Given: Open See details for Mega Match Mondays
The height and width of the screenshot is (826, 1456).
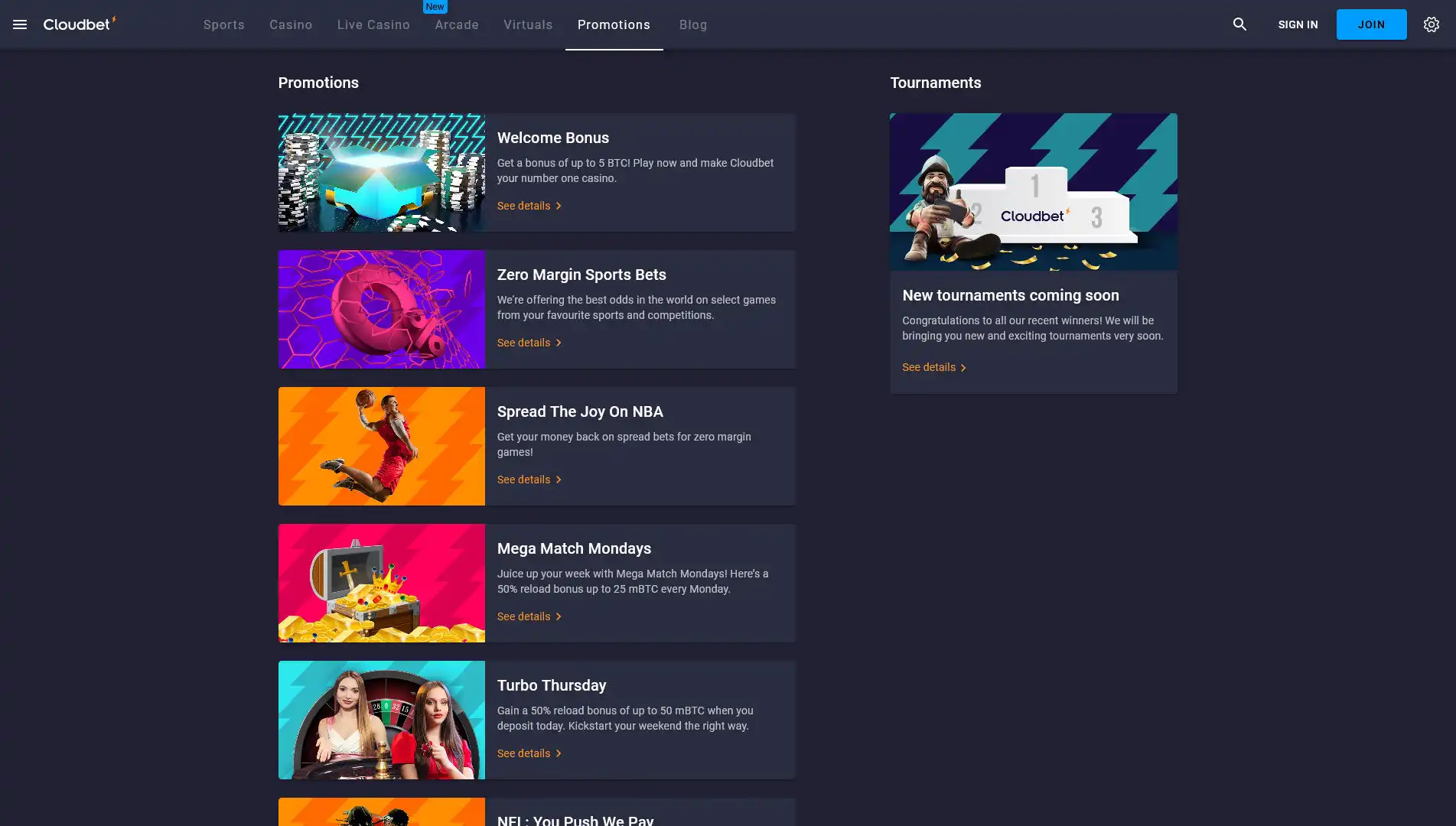Looking at the screenshot, I should click(524, 616).
